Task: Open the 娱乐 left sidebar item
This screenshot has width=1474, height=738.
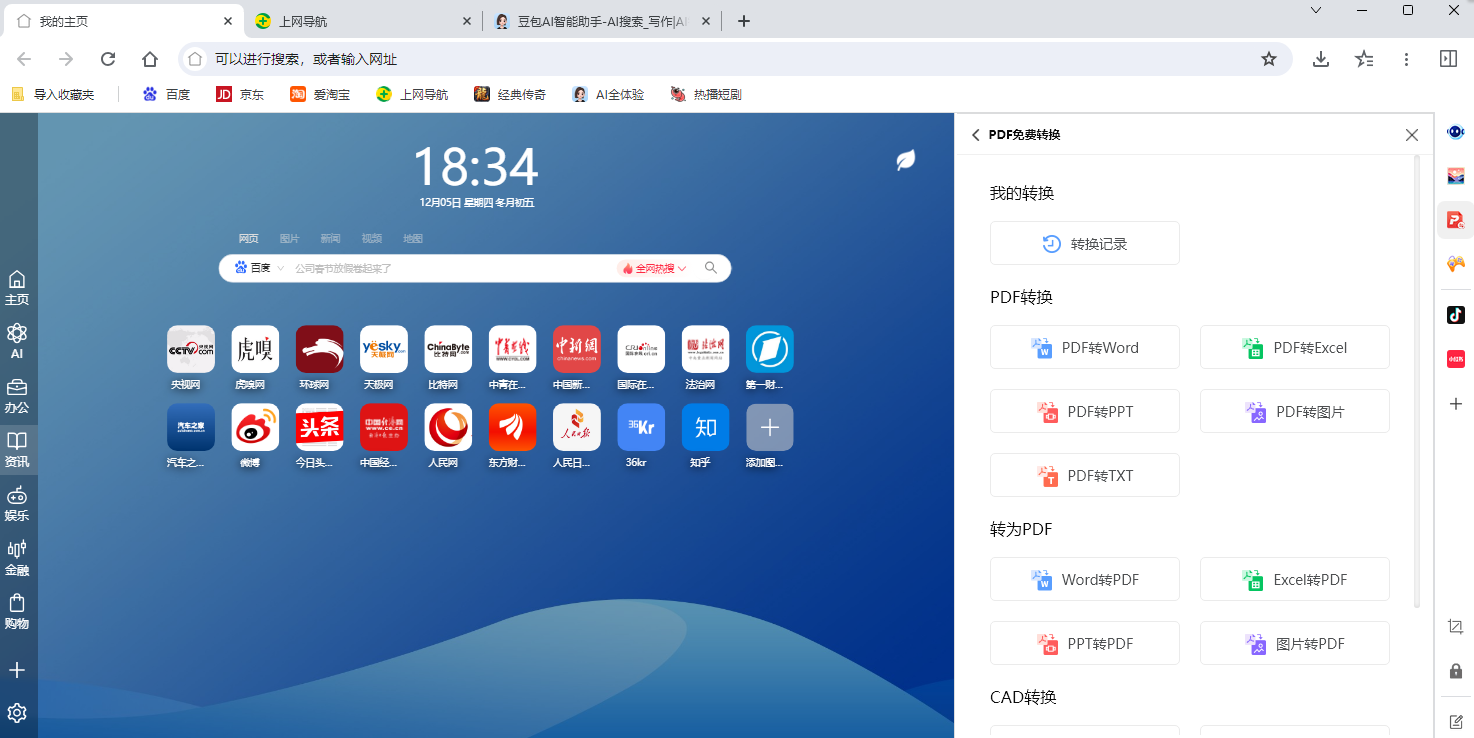Action: click(17, 504)
